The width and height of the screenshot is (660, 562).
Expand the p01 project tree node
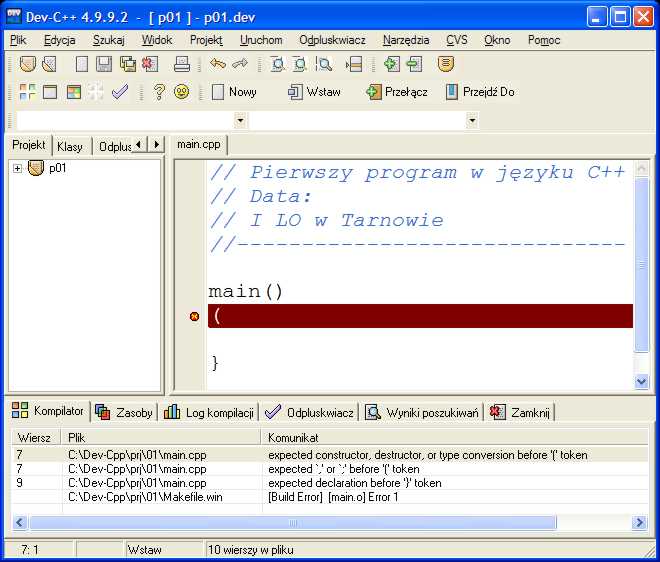(17, 168)
